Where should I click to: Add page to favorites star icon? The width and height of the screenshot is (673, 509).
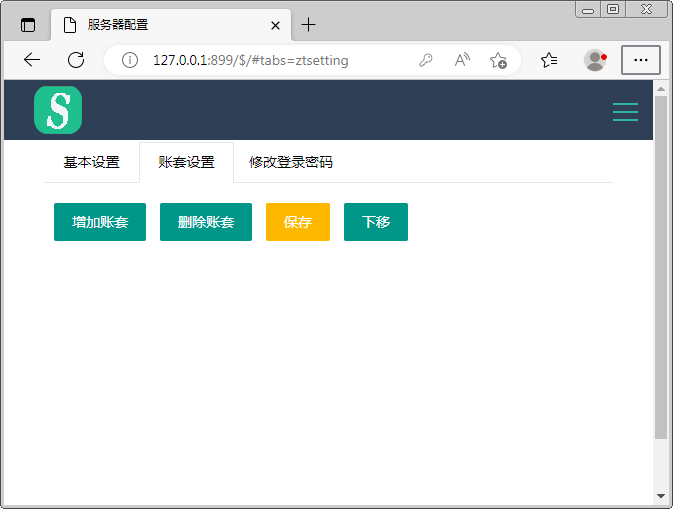tap(498, 60)
